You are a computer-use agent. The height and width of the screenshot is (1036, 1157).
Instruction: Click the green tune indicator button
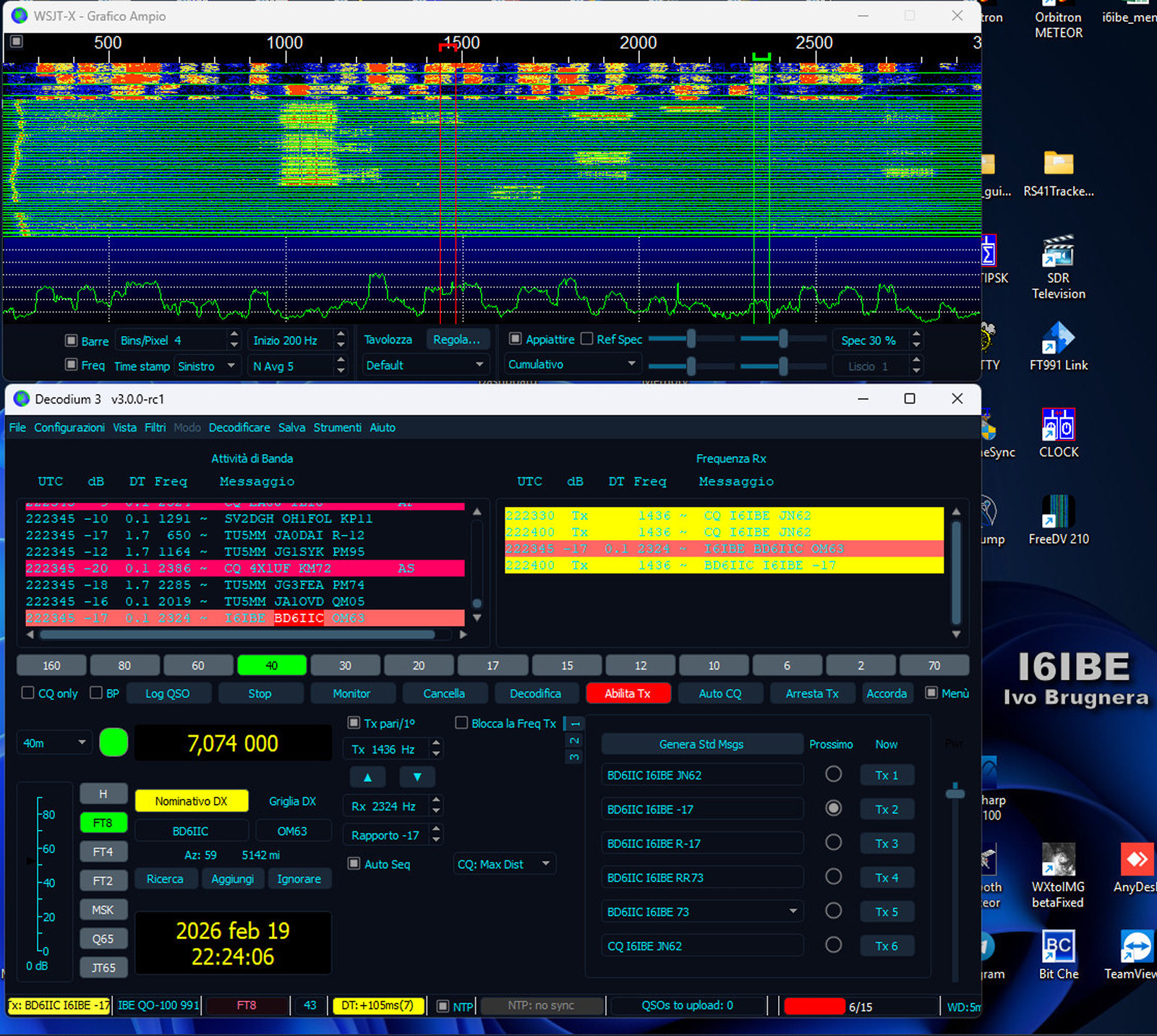click(114, 742)
